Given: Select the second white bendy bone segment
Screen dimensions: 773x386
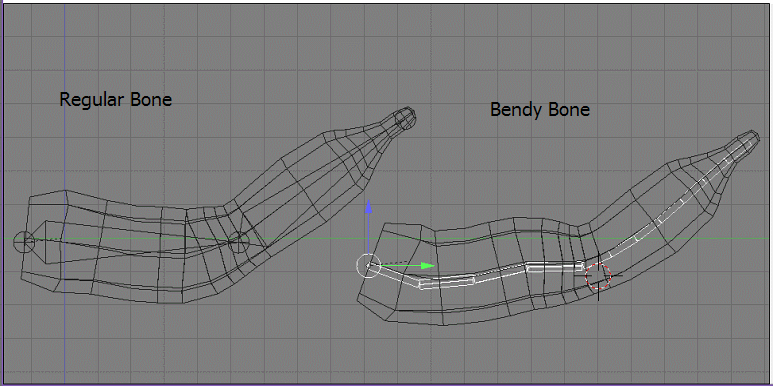Looking at the screenshot, I should [x=554, y=267].
